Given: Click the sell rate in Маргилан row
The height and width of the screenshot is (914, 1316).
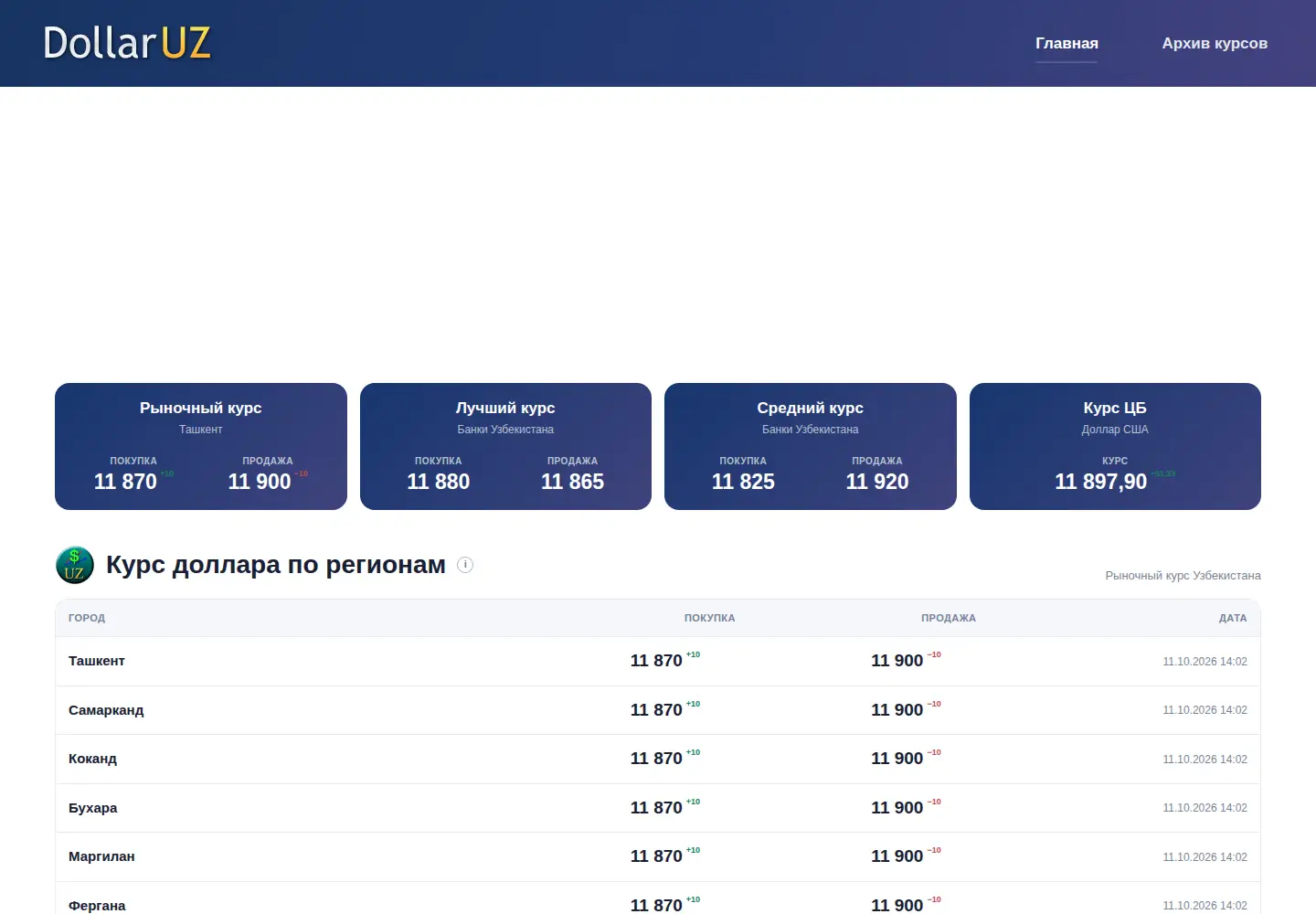Looking at the screenshot, I should (897, 856).
